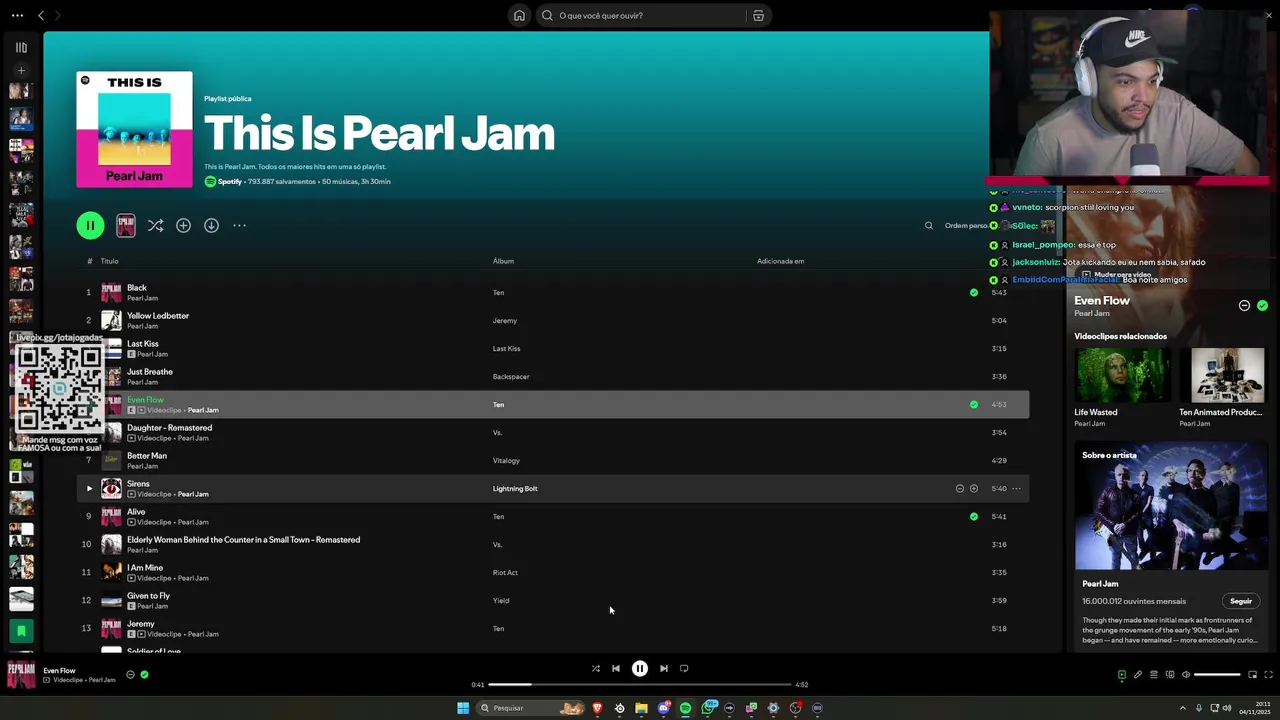This screenshot has width=1280, height=720.
Task: Toggle shuffle in bottom player controls
Action: [596, 669]
